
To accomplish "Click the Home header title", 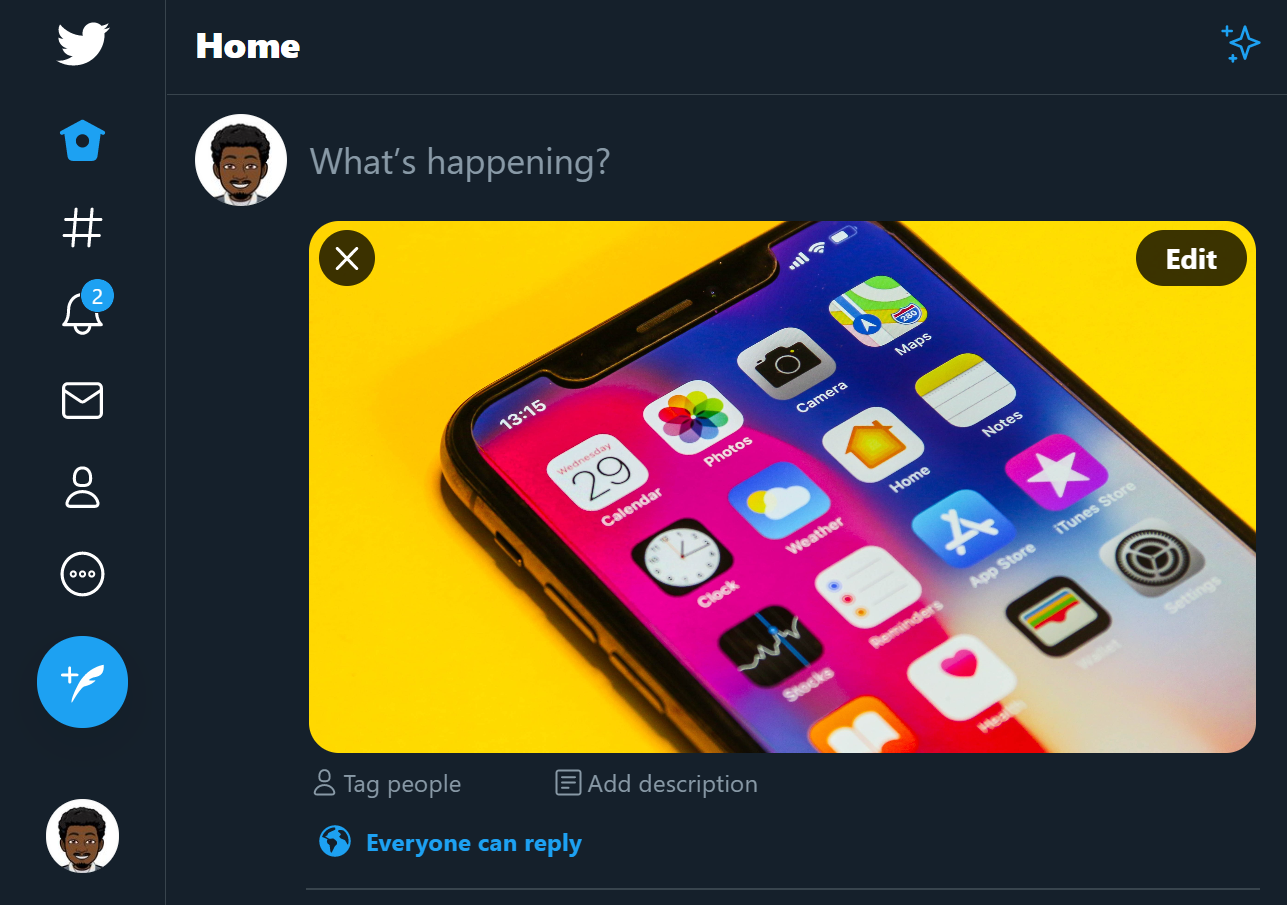I will 248,46.
